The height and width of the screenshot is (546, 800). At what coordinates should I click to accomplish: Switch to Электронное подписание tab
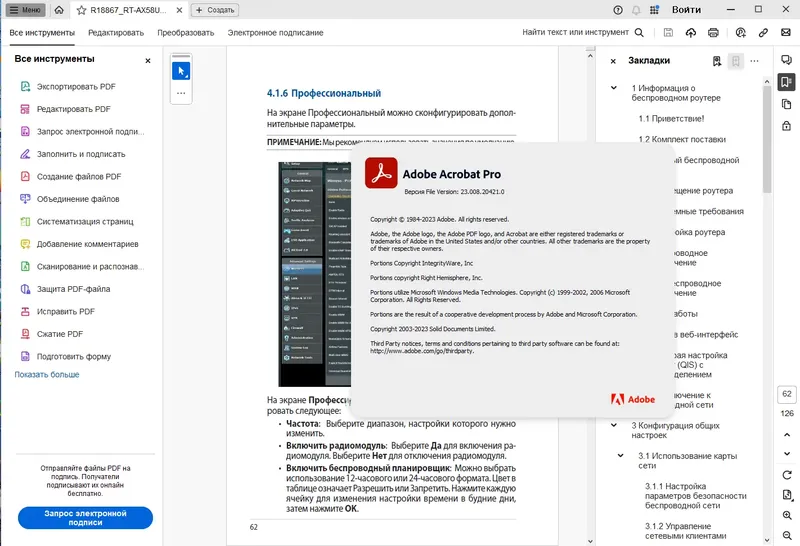276,33
